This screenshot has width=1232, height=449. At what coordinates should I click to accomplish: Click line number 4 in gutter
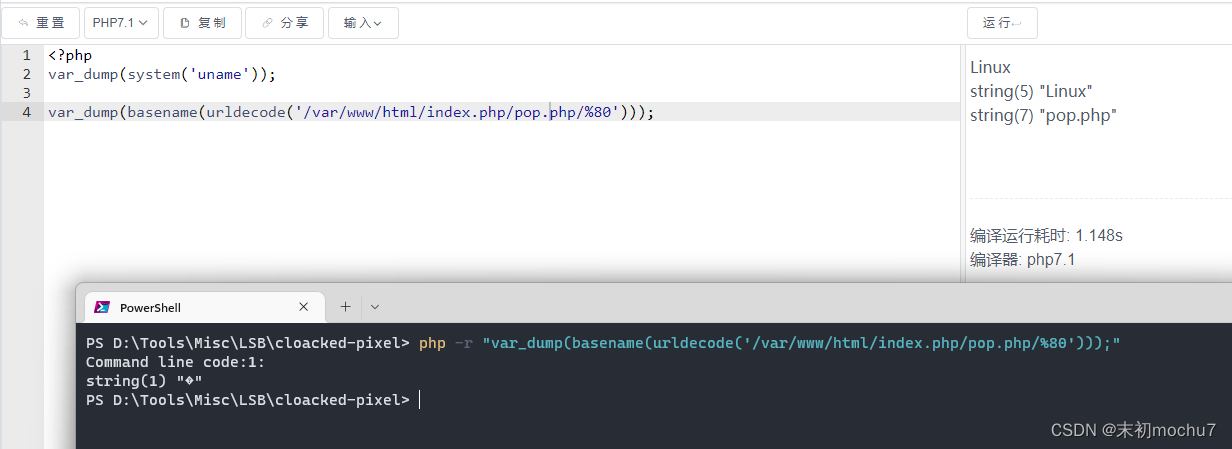pyautogui.click(x=27, y=112)
